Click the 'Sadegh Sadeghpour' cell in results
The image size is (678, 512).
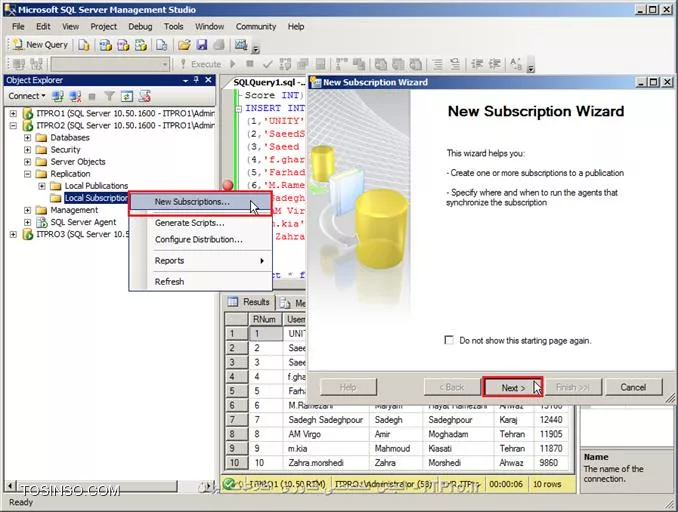326,419
